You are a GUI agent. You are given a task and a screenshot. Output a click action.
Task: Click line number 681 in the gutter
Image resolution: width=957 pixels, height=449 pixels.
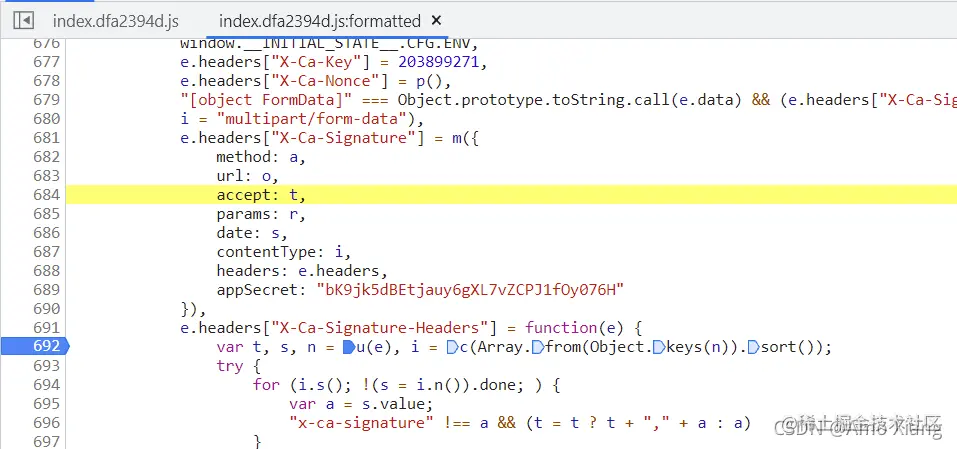tap(46, 138)
